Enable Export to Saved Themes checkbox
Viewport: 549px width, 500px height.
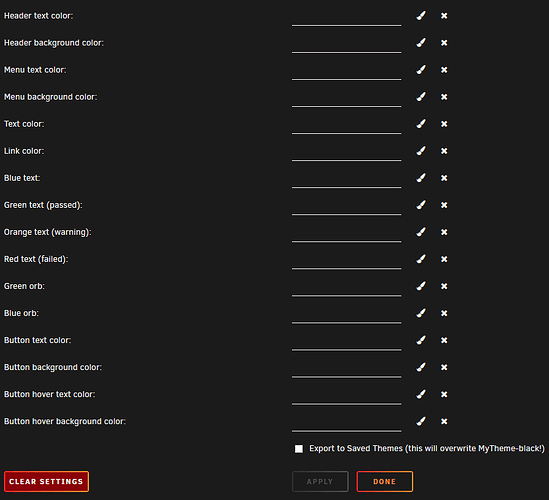(x=299, y=449)
